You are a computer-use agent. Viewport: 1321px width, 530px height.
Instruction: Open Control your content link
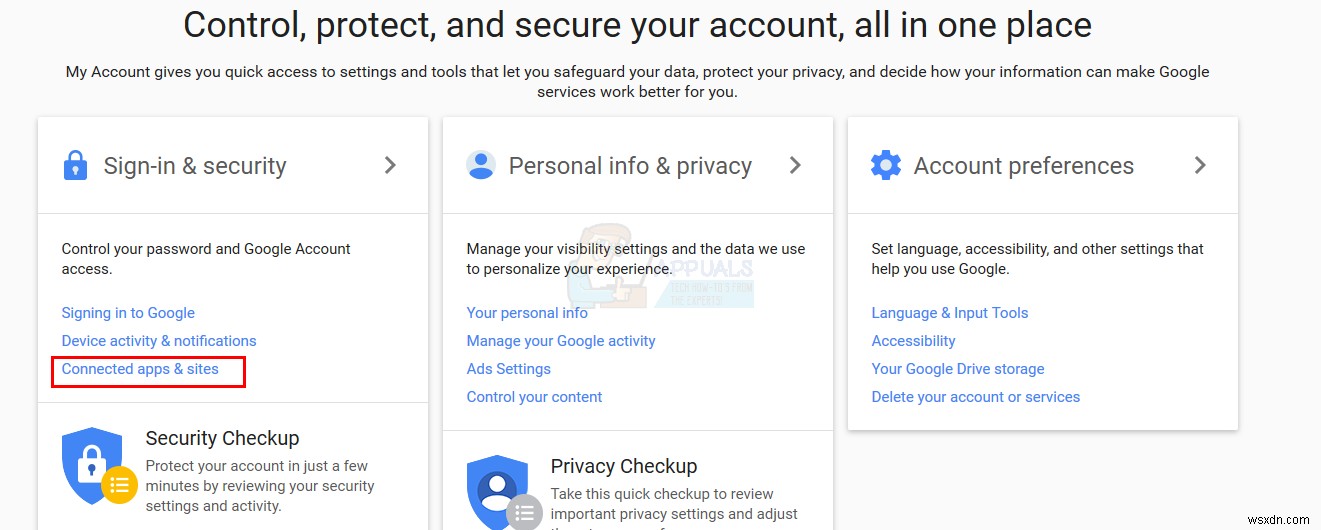tap(534, 397)
